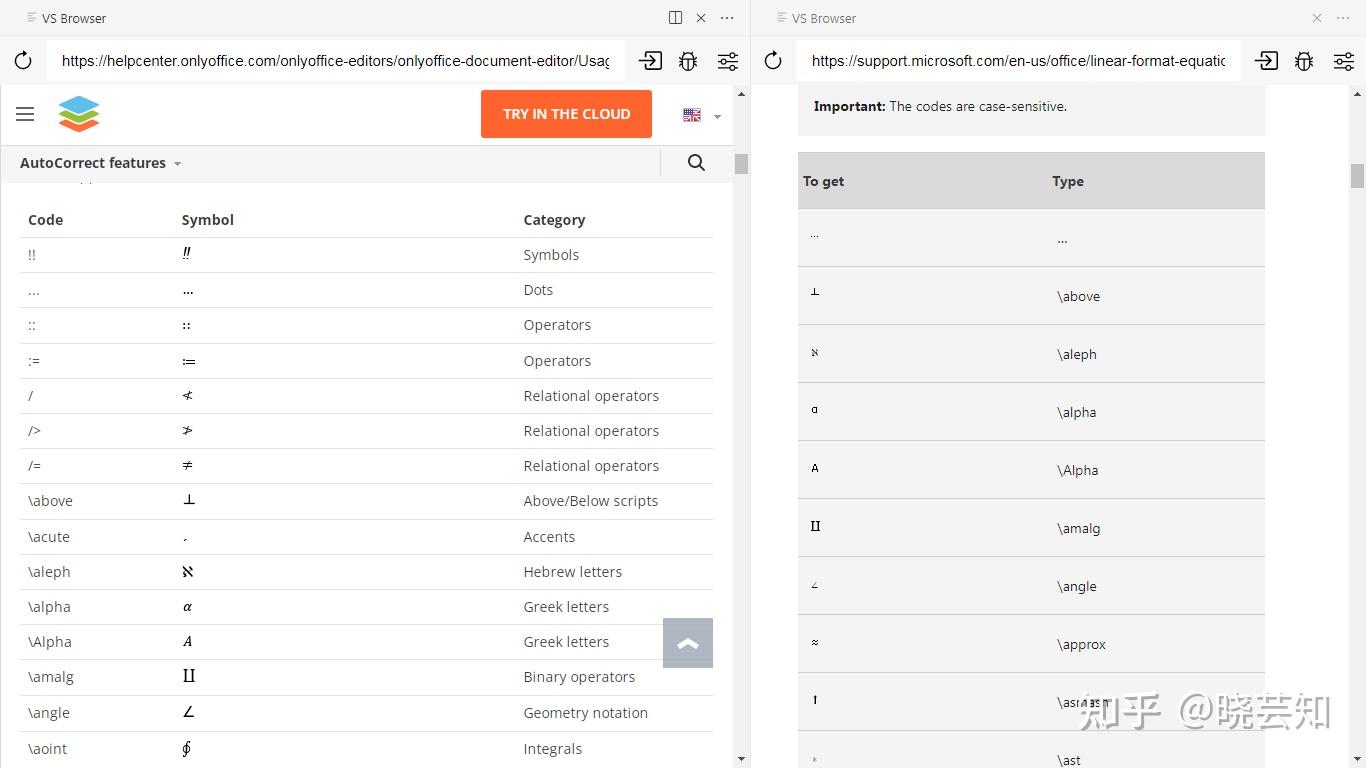Viewport: 1366px width, 768px height.
Task: Click Operators category in the := row
Action: (x=557, y=361)
